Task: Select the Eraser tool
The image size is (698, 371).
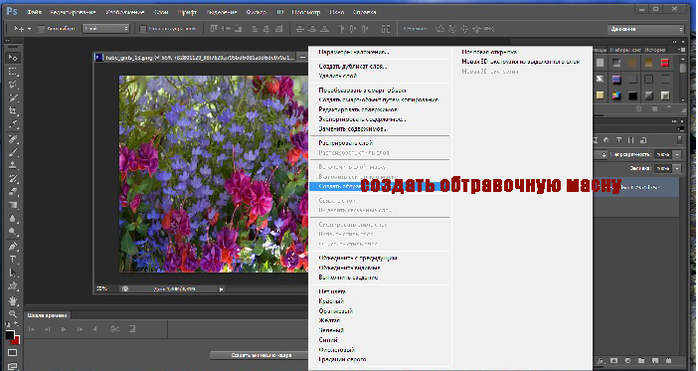Action: (12, 192)
